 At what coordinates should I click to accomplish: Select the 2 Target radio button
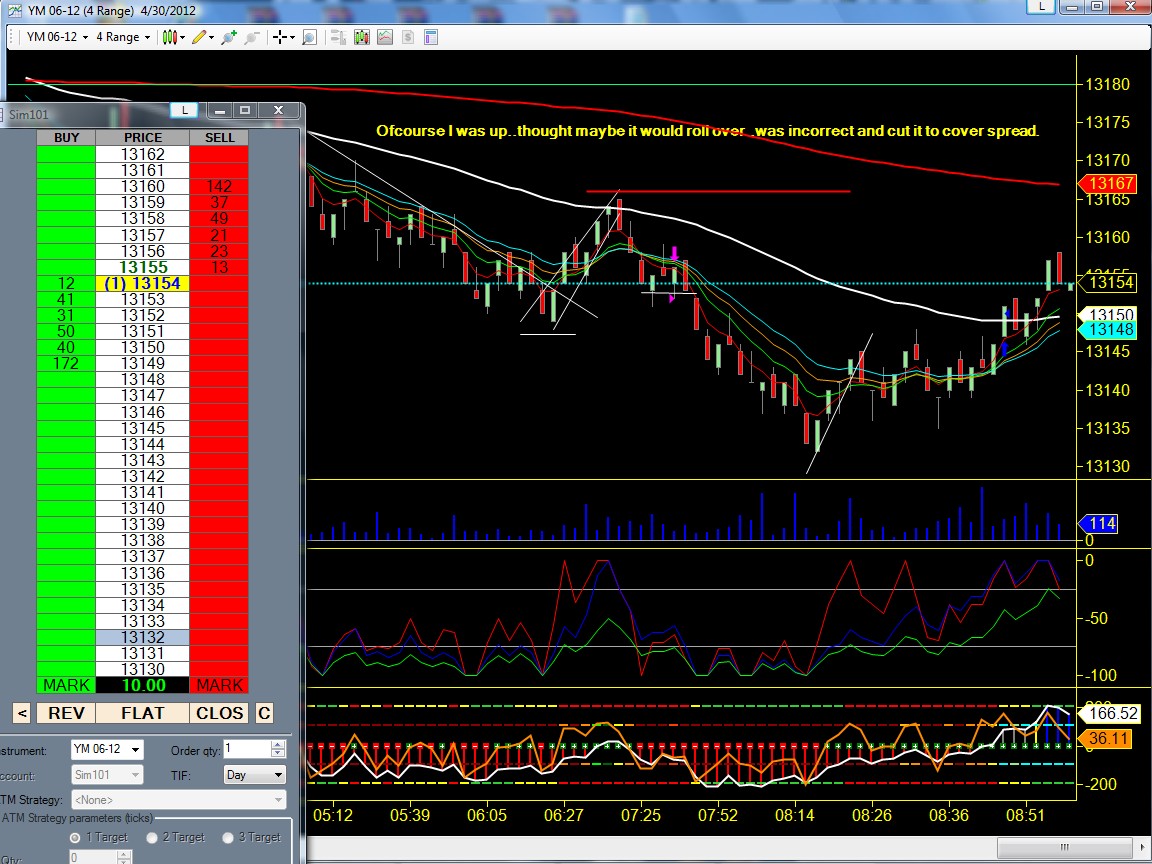point(152,838)
